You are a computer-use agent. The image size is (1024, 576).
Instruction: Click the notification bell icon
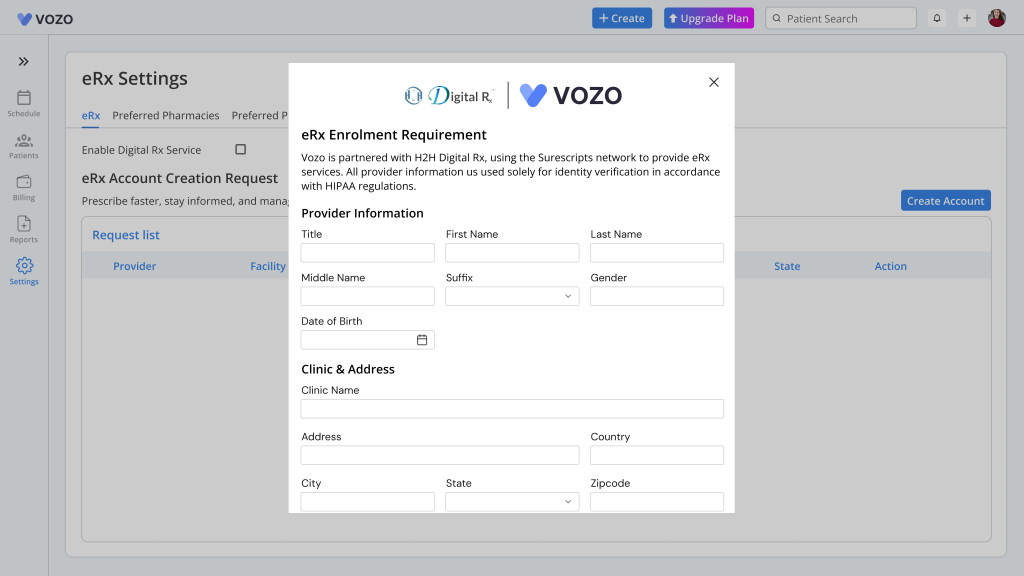click(x=937, y=18)
